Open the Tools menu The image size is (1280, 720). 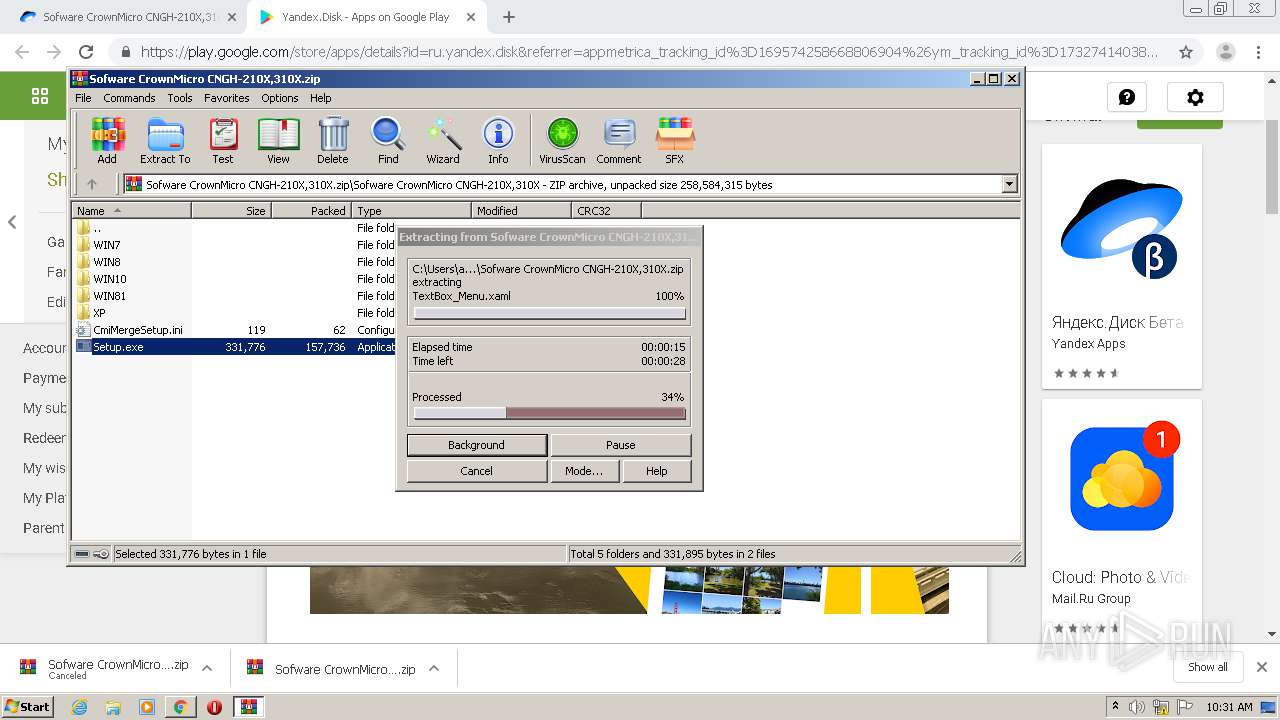pos(180,98)
